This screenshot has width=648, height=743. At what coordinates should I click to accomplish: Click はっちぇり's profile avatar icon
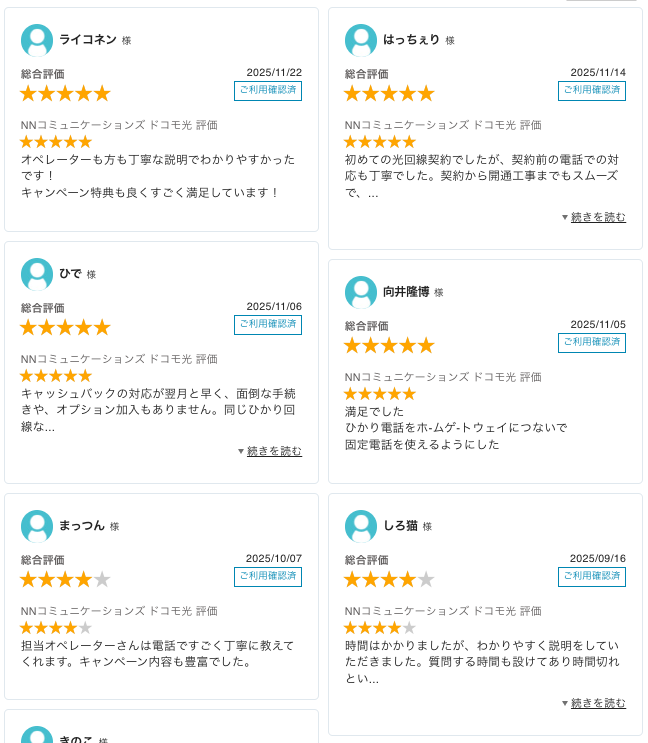[361, 41]
